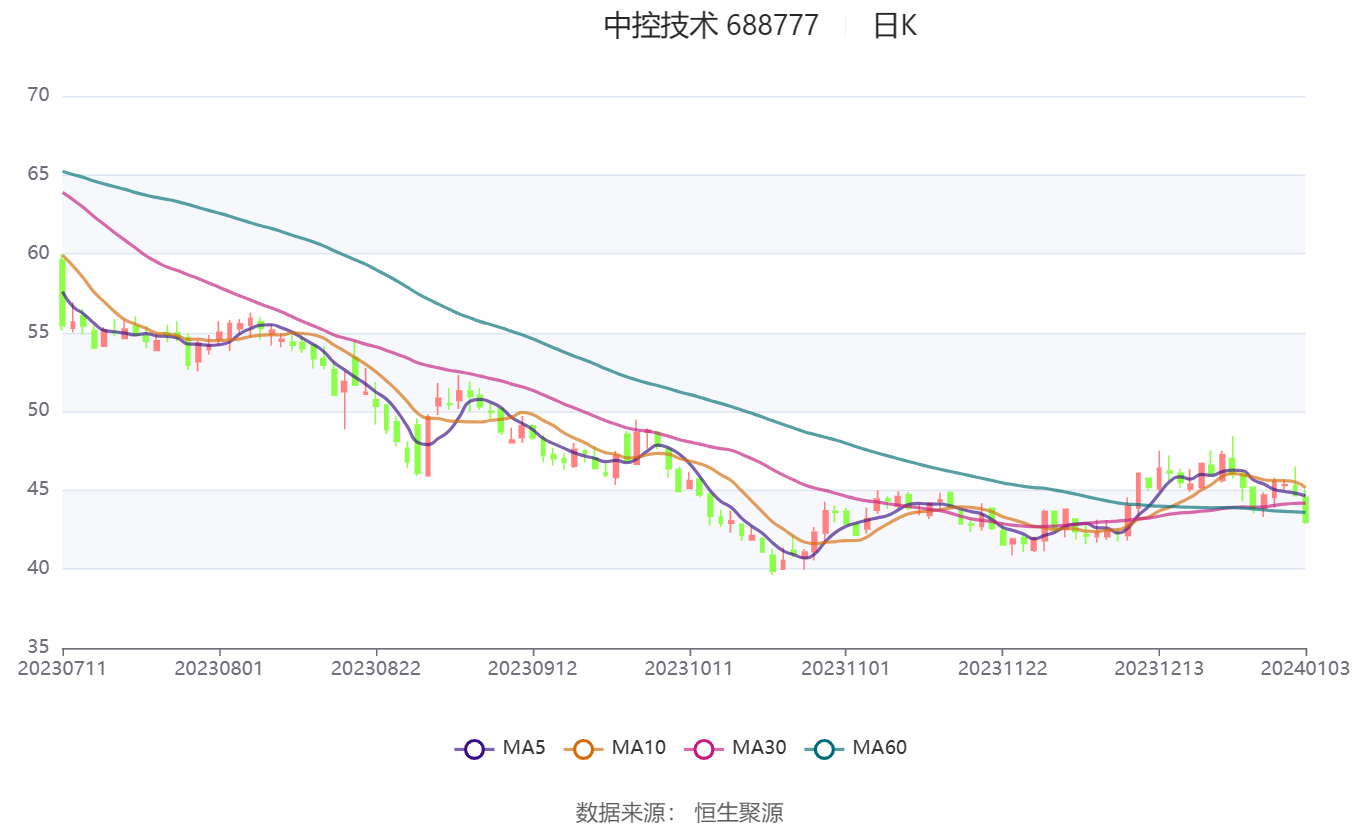The width and height of the screenshot is (1360, 828).
Task: Click the x-axis date 20231122
Action: coord(1002,668)
